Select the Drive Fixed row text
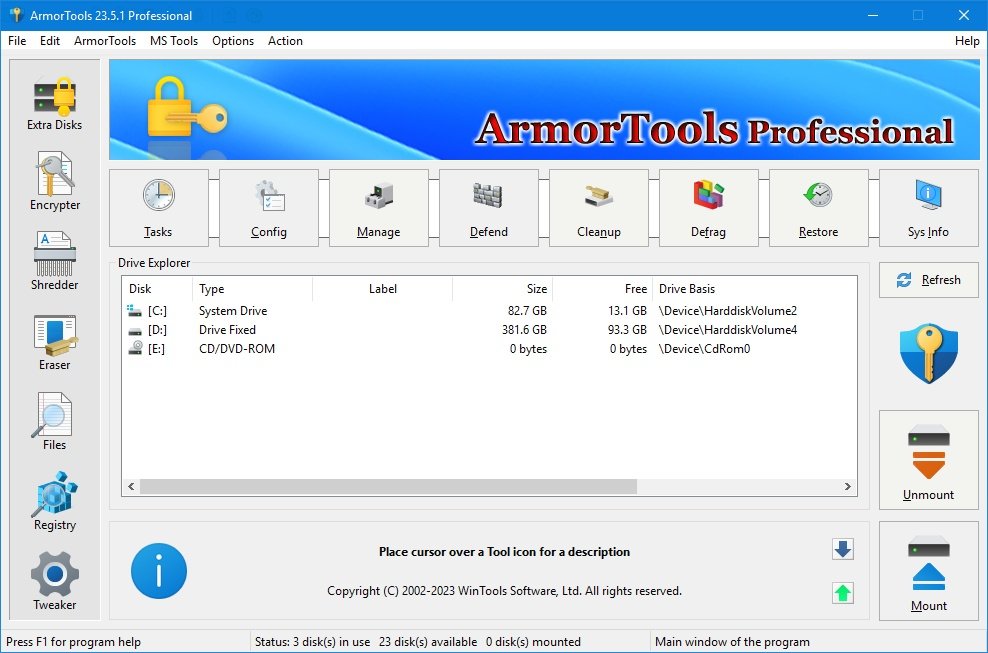This screenshot has width=988, height=653. [227, 330]
